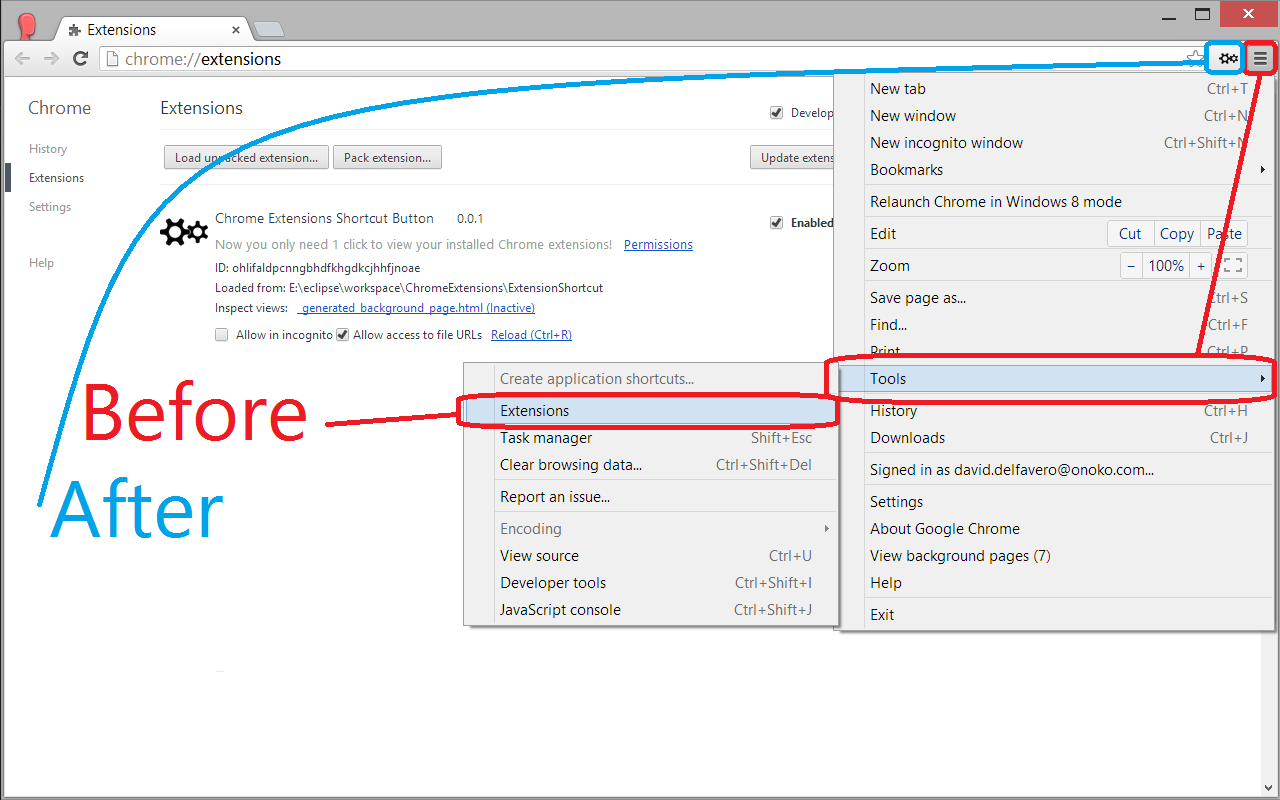Toggle fullscreen with the zoom row icon
This screenshot has width=1280, height=800.
1233,266
